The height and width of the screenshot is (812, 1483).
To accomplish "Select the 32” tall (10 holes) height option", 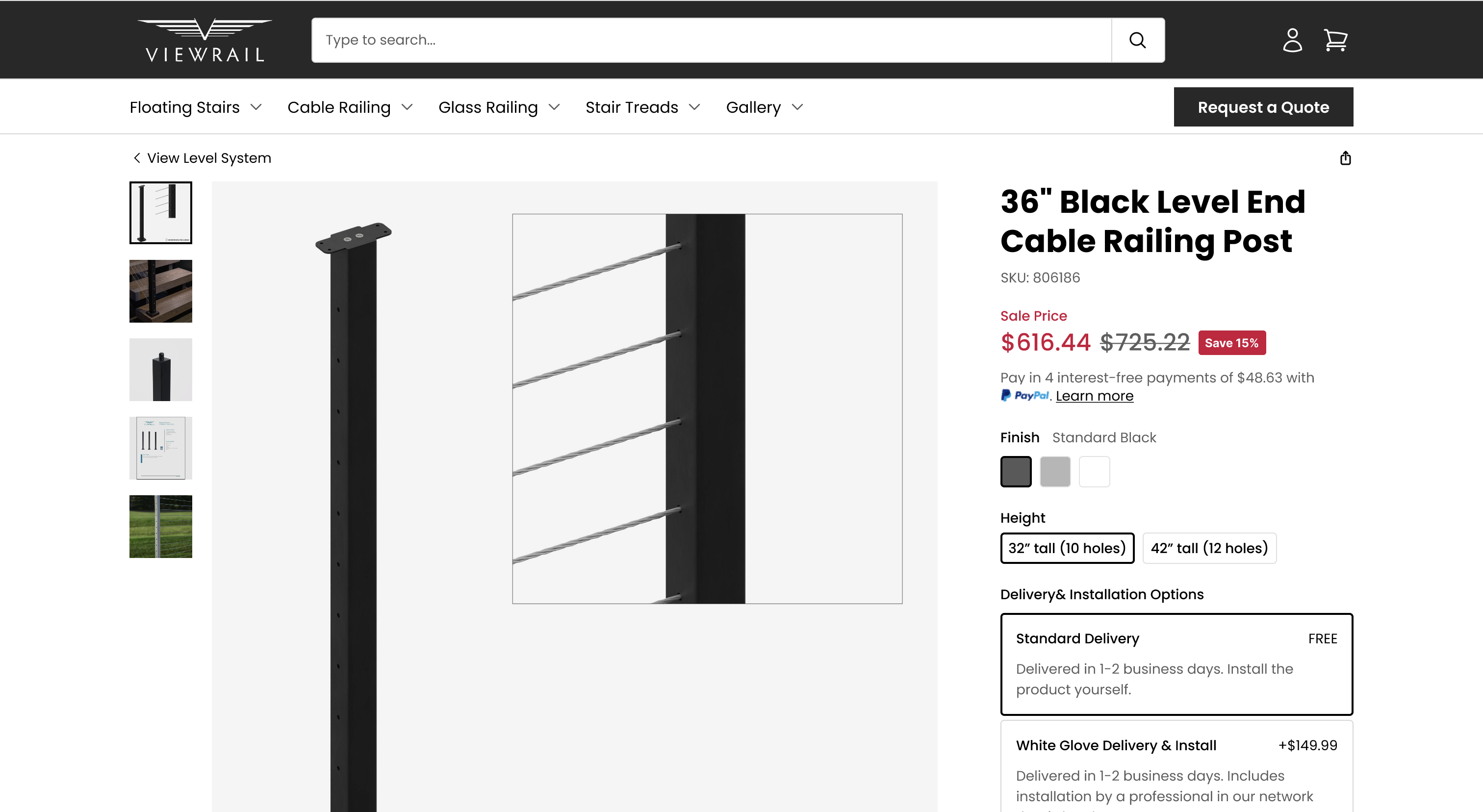I will pyautogui.click(x=1067, y=548).
